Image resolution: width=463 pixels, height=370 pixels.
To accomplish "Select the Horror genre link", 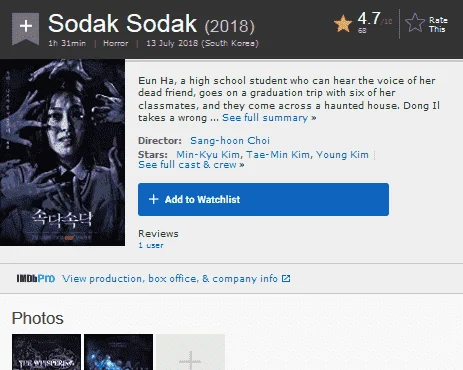I will click(116, 43).
